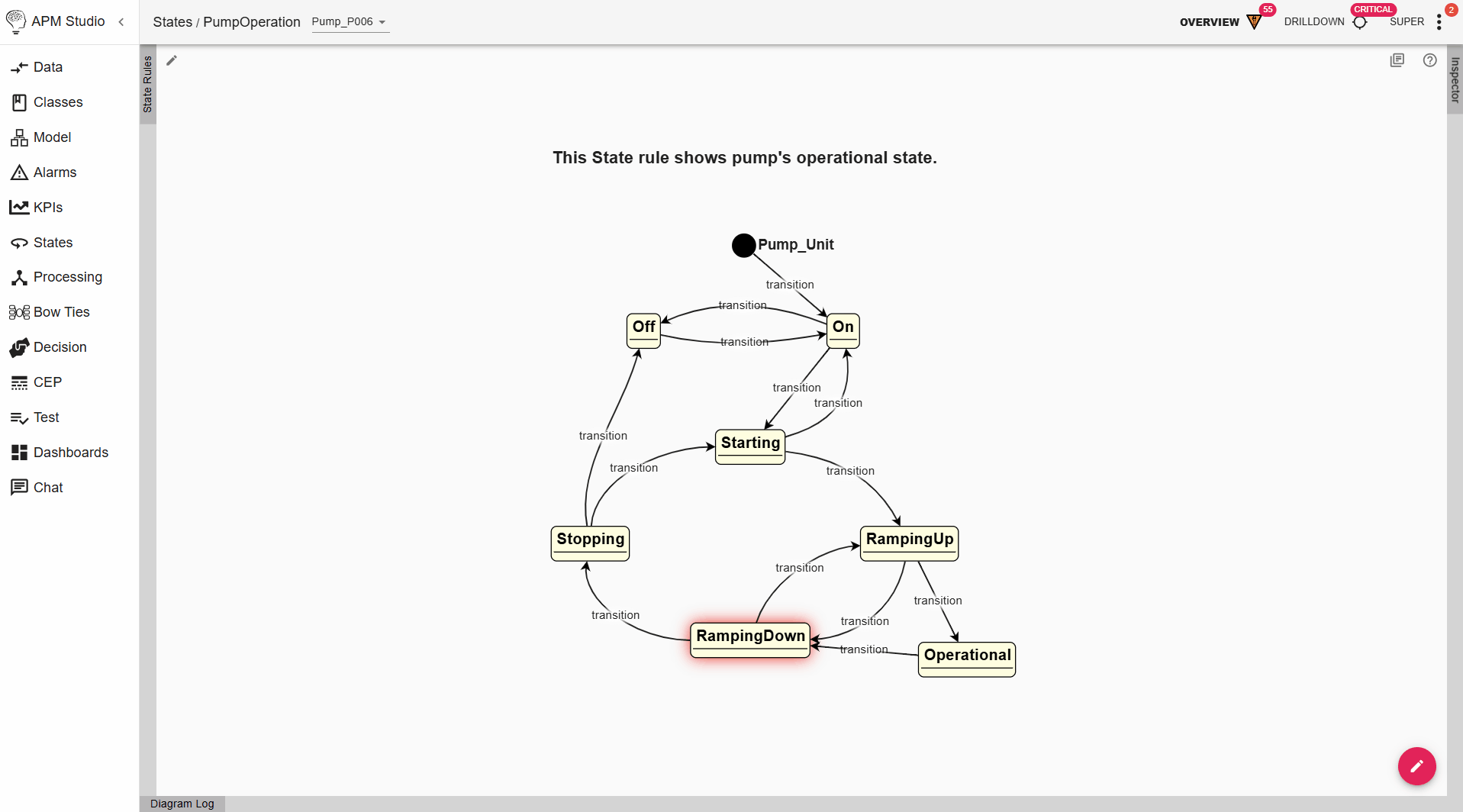Go to States breadcrumb link
The height and width of the screenshot is (812, 1463).
[172, 22]
